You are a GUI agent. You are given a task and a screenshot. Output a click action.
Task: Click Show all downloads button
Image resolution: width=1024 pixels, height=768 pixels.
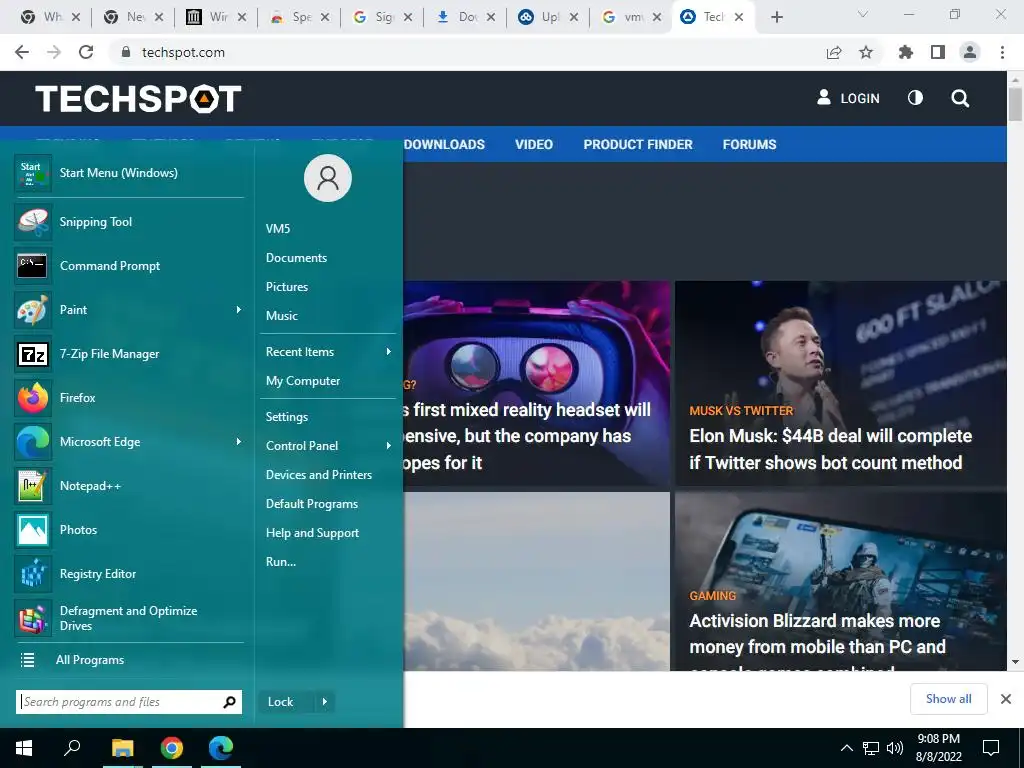[x=948, y=699]
